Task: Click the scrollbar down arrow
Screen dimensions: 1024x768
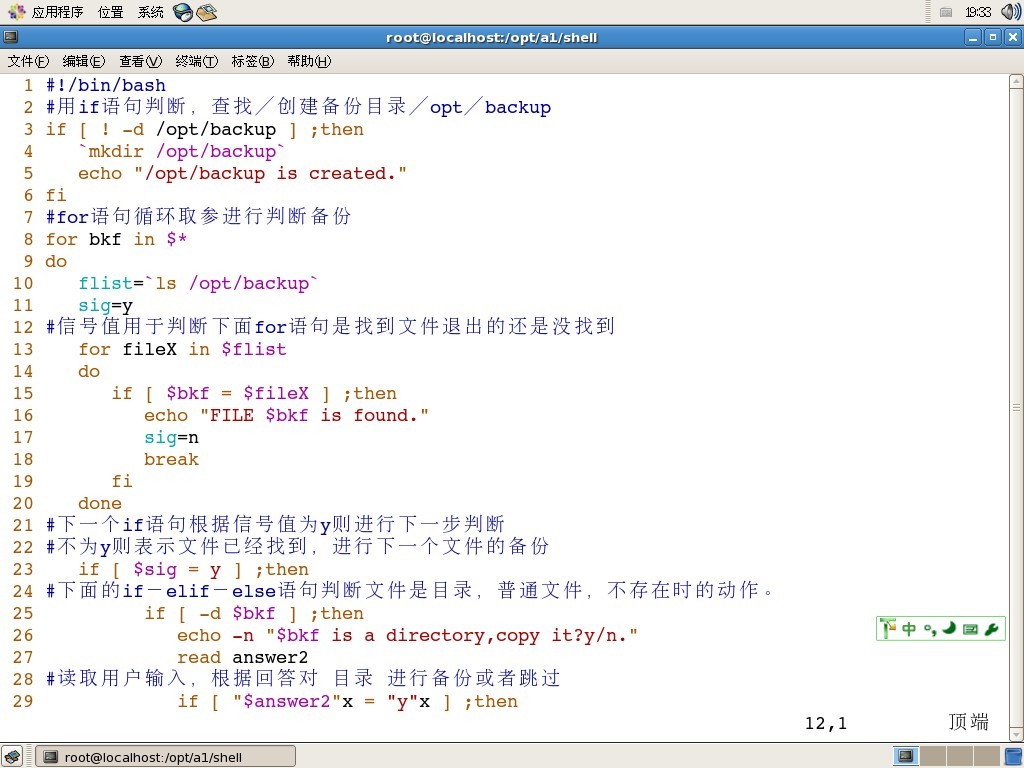Action: coord(1016,735)
